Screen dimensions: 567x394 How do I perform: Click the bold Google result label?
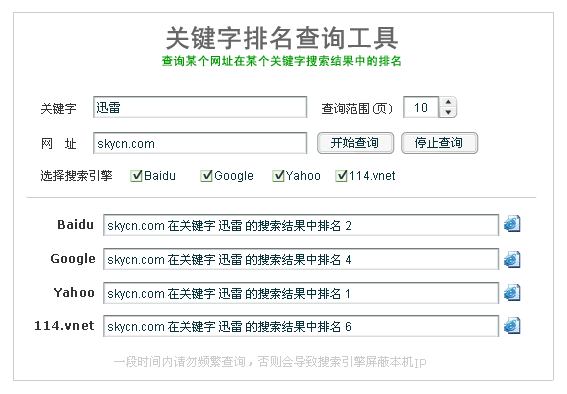73,259
